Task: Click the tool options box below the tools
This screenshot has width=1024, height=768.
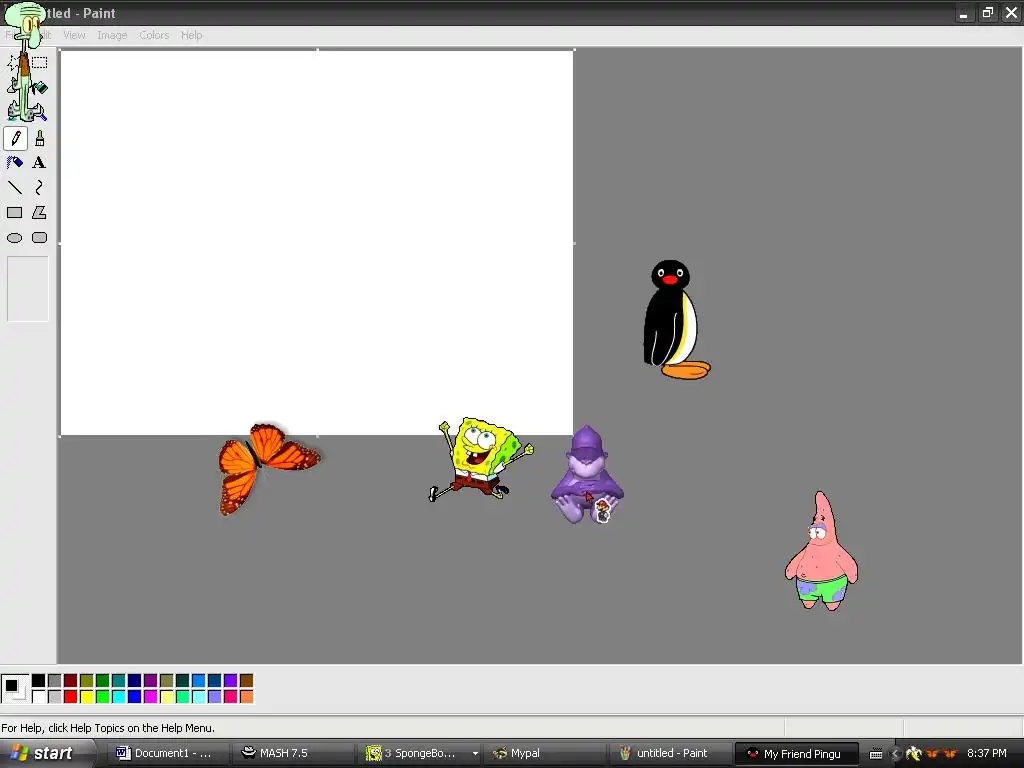Action: [27, 289]
